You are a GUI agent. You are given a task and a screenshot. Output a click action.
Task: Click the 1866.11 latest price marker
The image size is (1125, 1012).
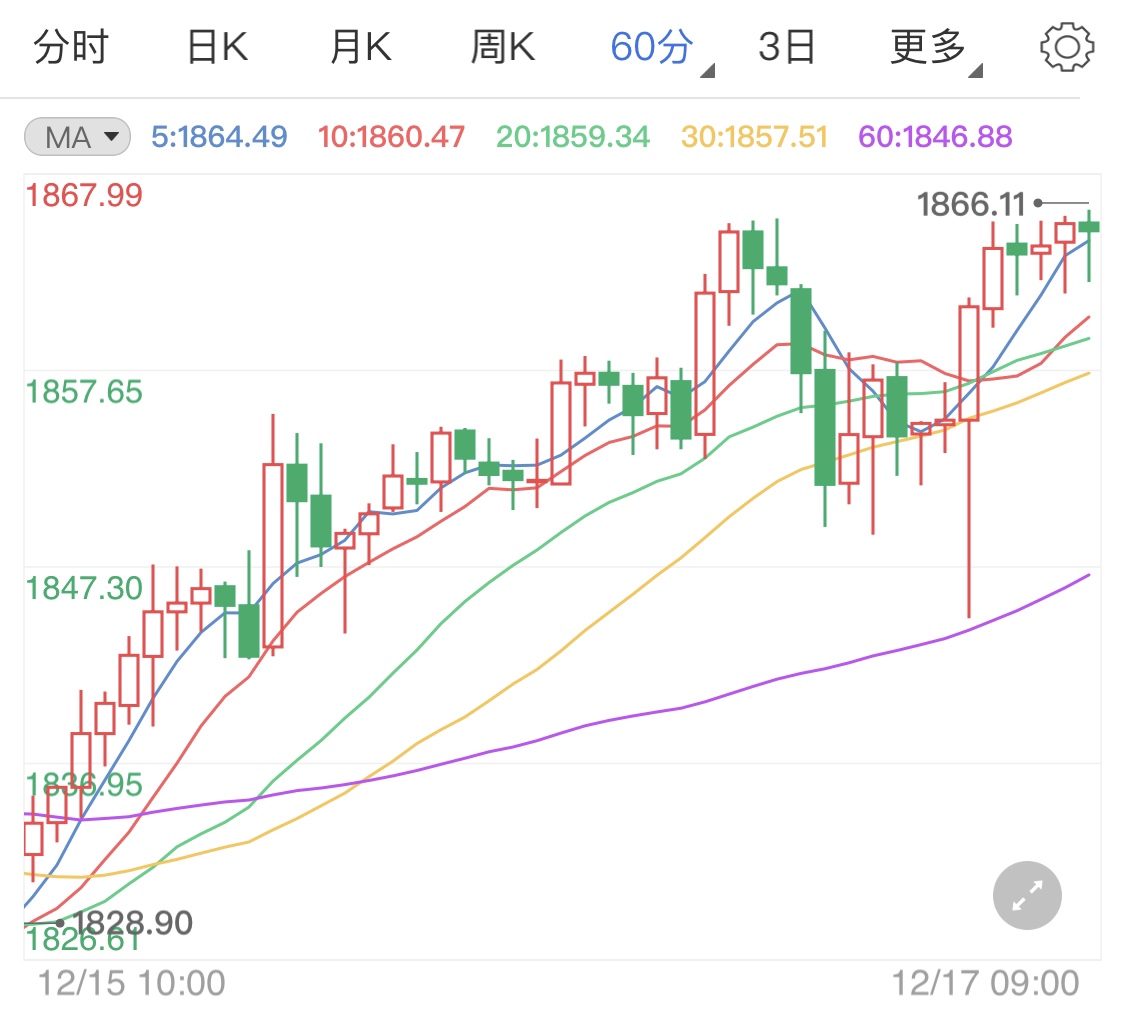coord(972,204)
